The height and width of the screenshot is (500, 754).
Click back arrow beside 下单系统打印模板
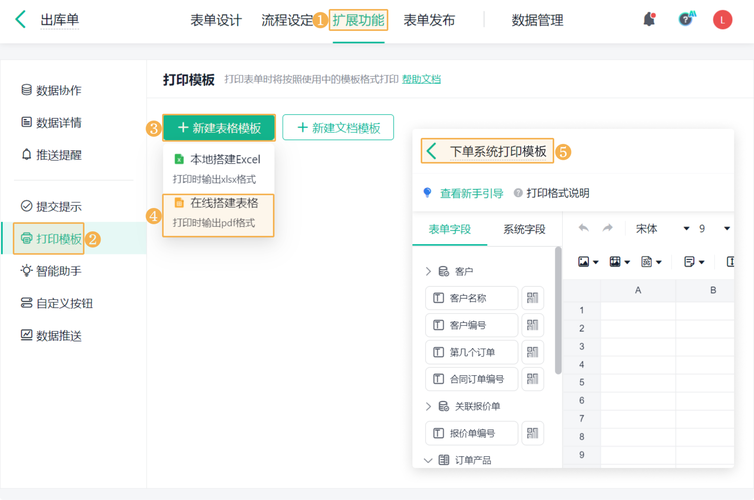click(431, 151)
